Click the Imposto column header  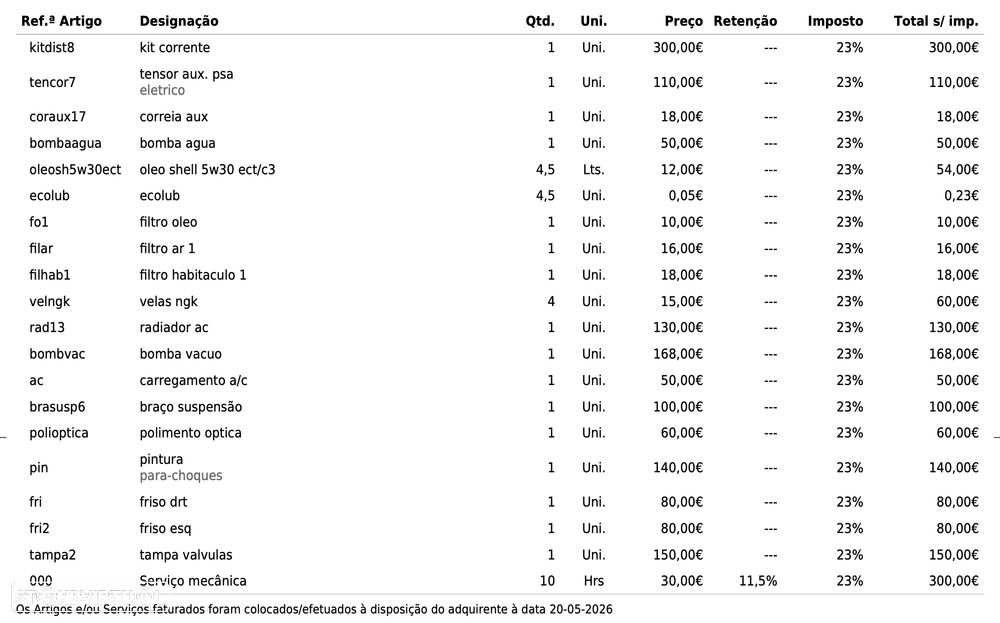click(835, 21)
